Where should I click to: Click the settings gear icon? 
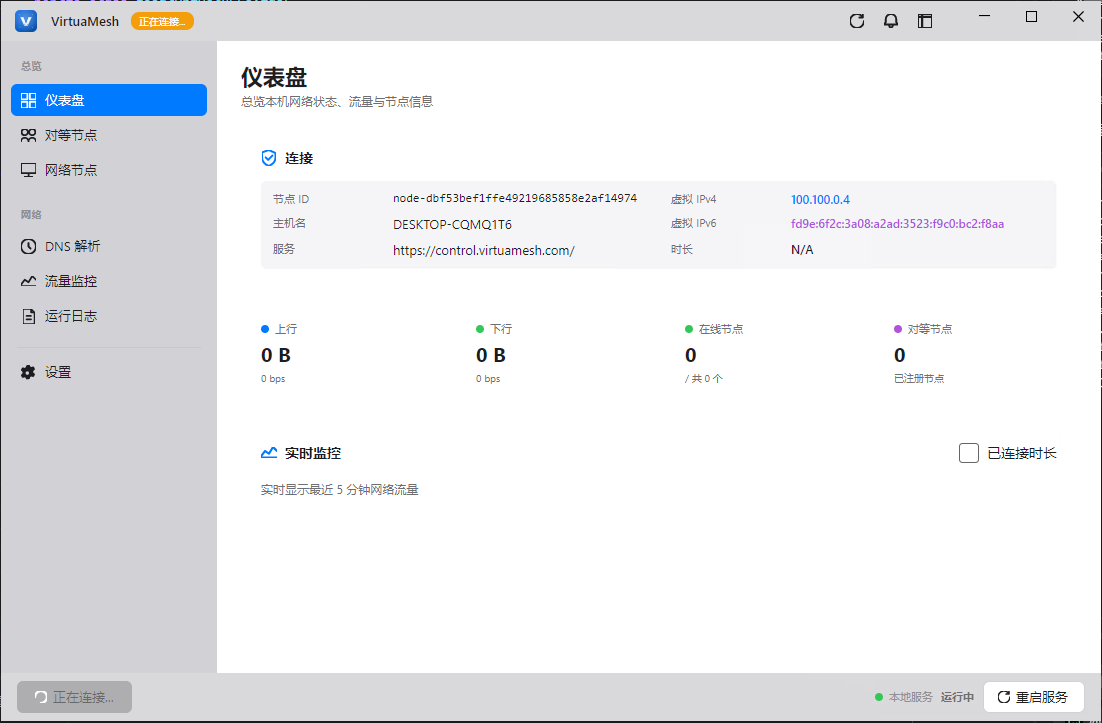click(28, 372)
